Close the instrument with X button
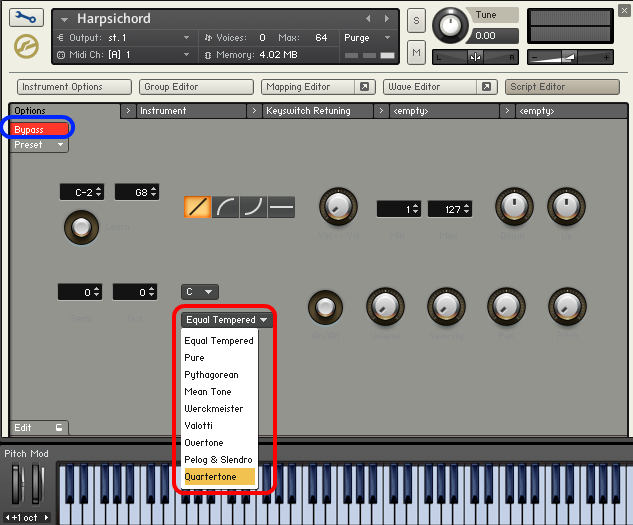Screen dimensions: 633x525 625,10
